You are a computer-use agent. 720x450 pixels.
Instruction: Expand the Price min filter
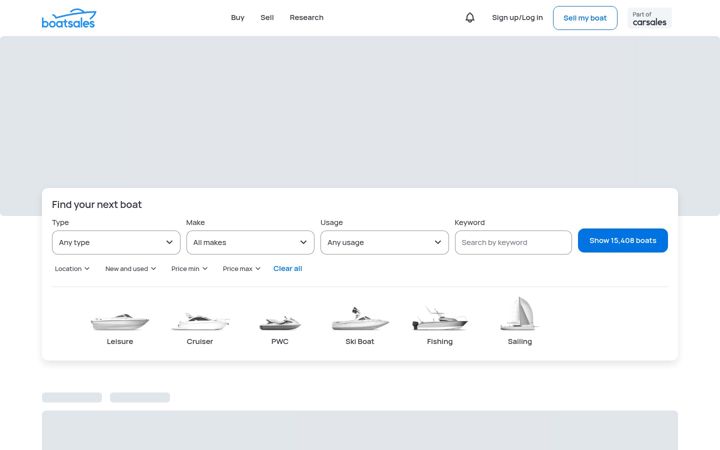[x=189, y=269]
